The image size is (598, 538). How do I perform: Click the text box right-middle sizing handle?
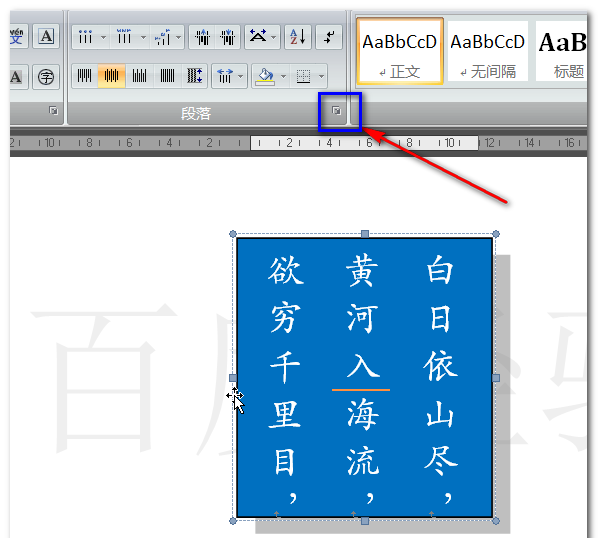pos(496,378)
